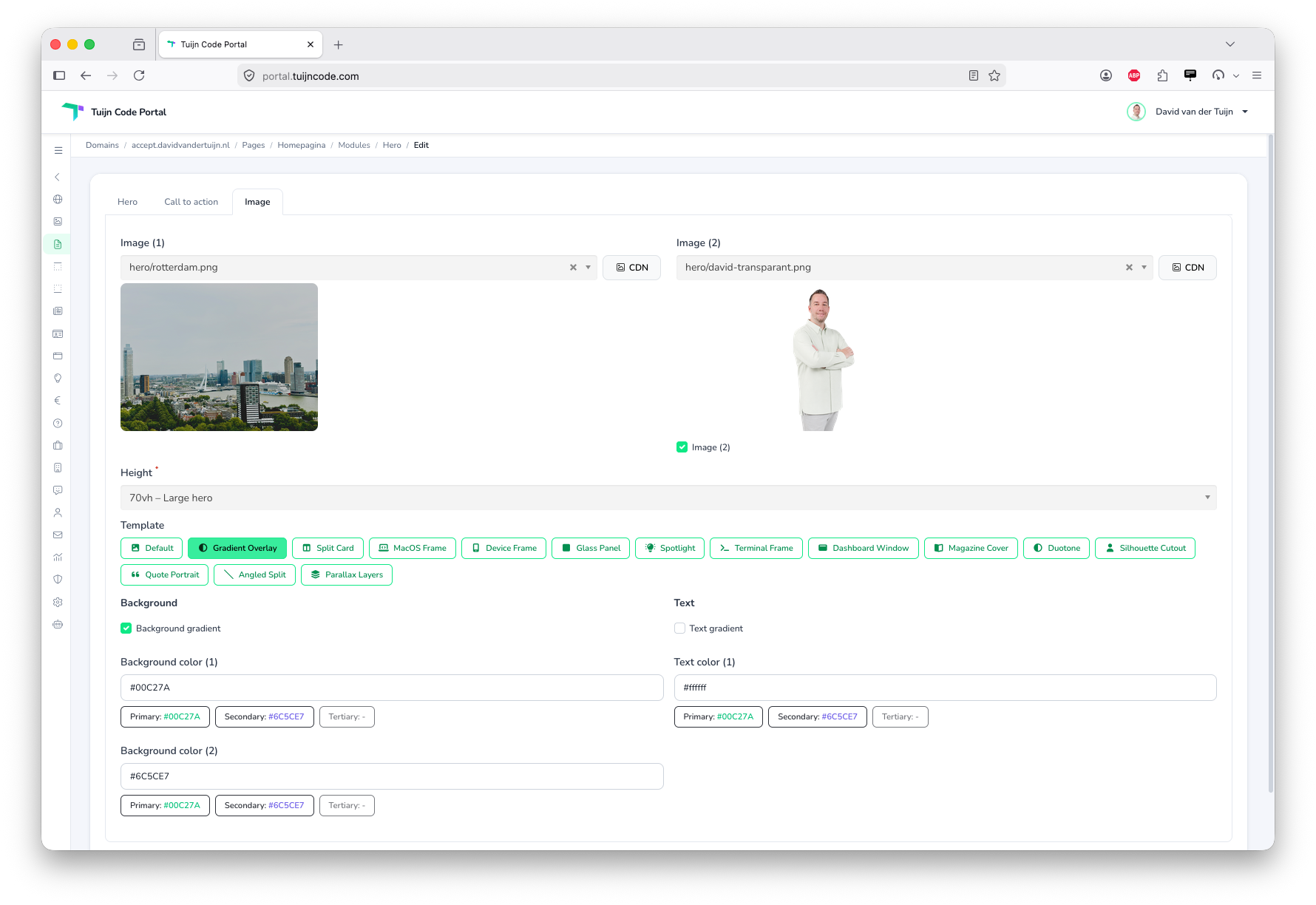Switch to the Call to action tab
1316x905 pixels.
tap(191, 202)
